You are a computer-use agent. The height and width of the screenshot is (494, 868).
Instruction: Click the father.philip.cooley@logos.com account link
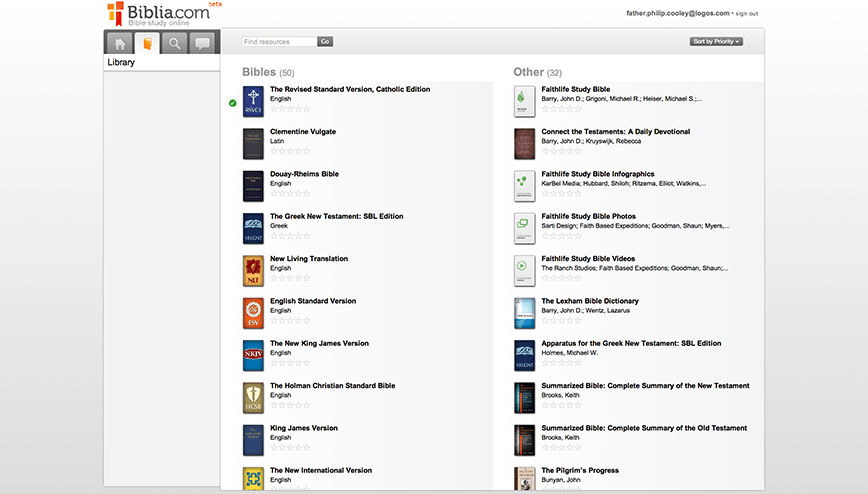click(678, 13)
